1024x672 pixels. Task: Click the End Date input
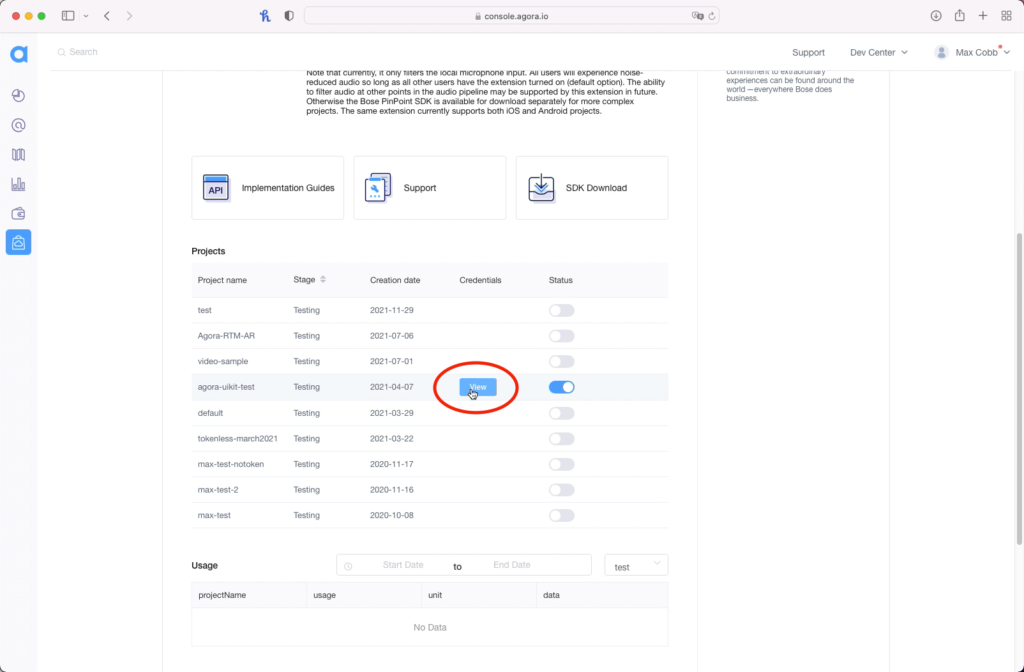(x=512, y=565)
